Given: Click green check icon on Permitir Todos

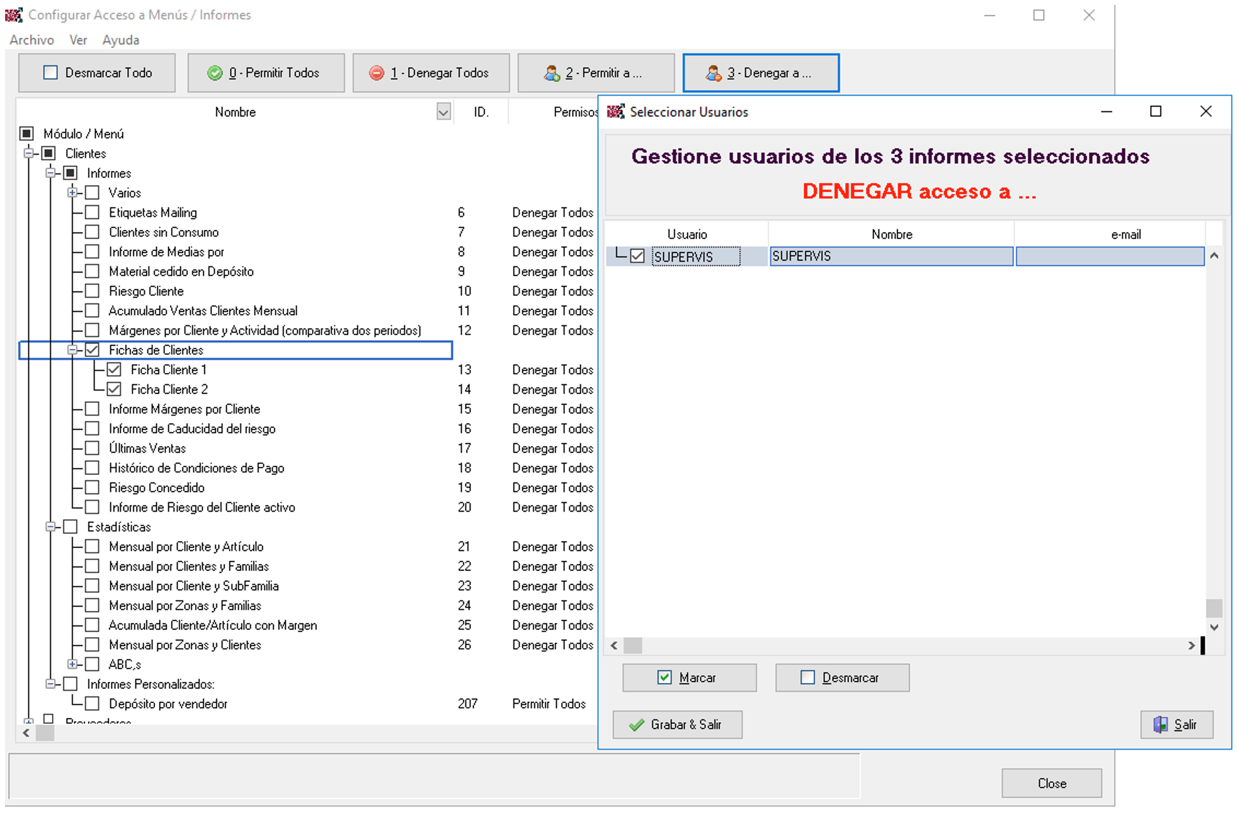Looking at the screenshot, I should [214, 73].
